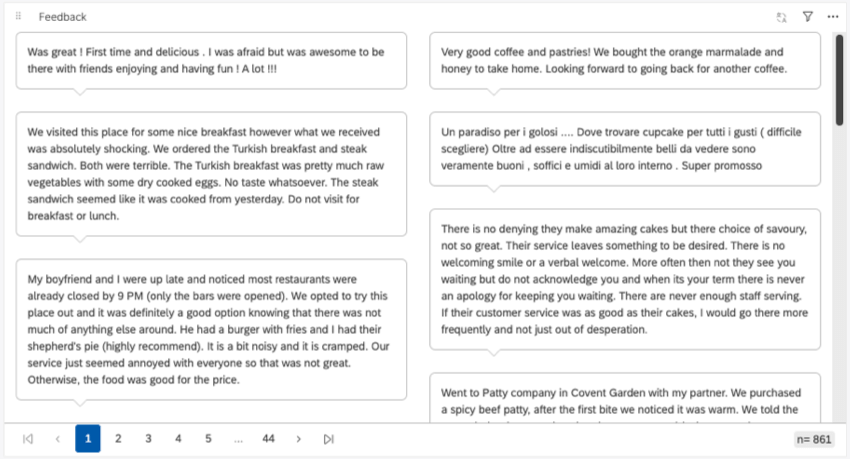Viewport: 850px width, 459px height.
Task: Click the n= 861 response count badge
Action: (814, 439)
